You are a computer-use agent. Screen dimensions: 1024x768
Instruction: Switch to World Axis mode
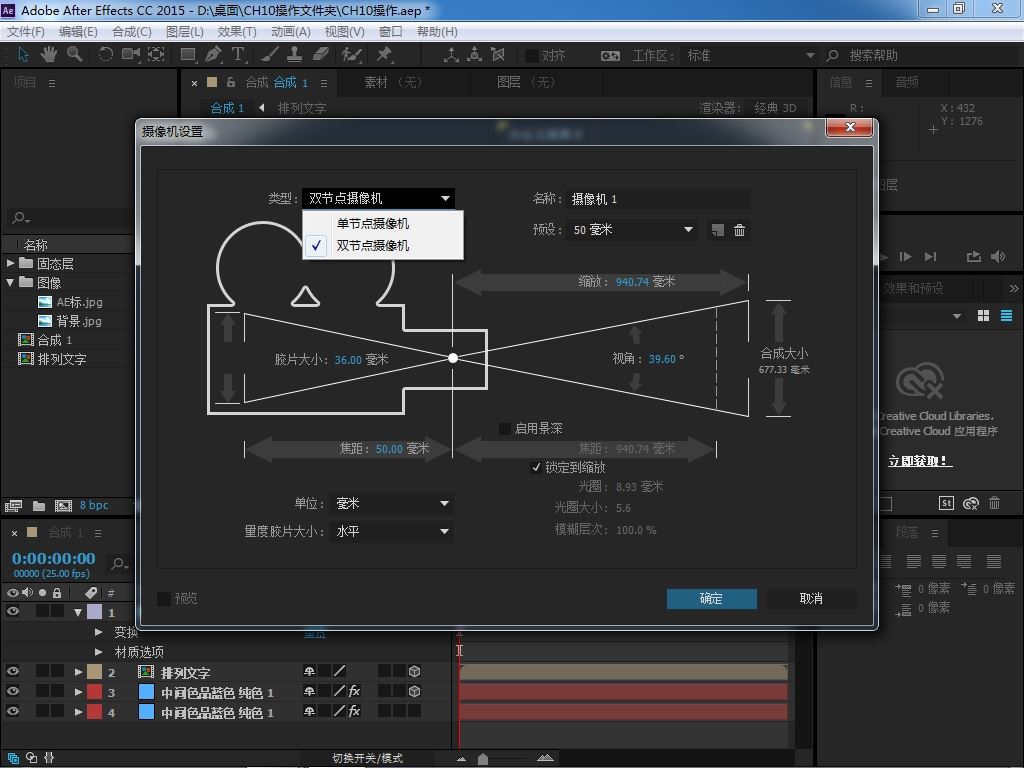tap(474, 55)
